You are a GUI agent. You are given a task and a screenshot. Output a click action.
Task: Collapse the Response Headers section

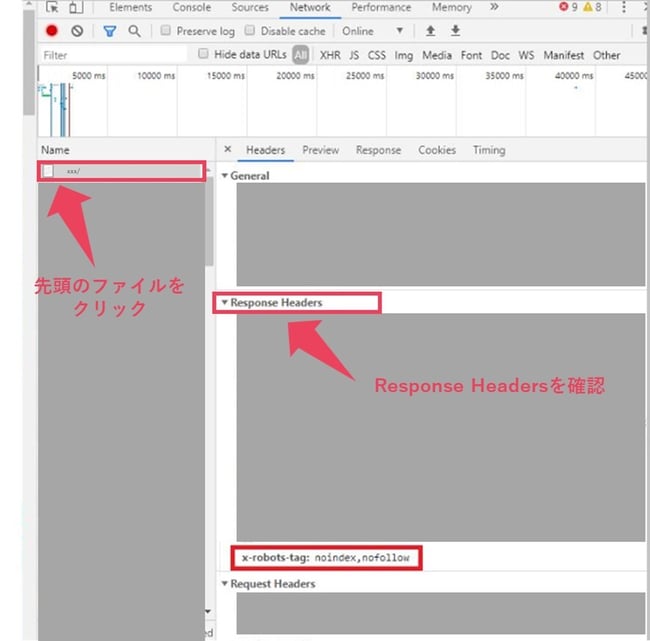(225, 303)
